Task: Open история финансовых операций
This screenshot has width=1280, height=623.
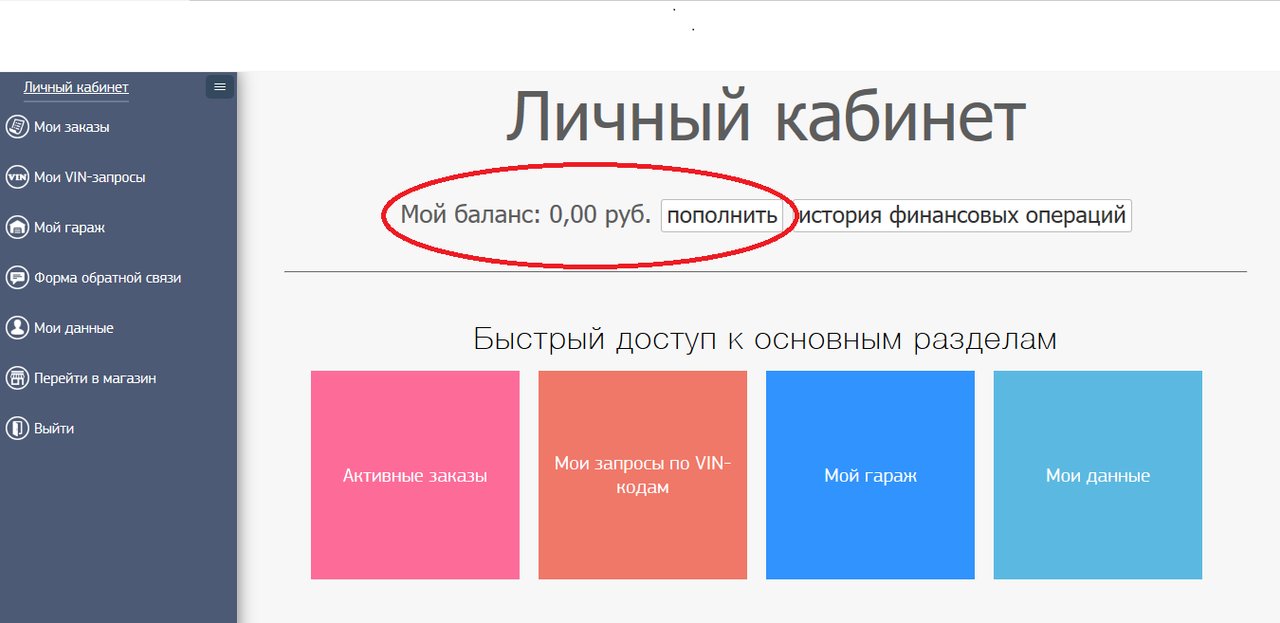Action: pyautogui.click(x=962, y=215)
